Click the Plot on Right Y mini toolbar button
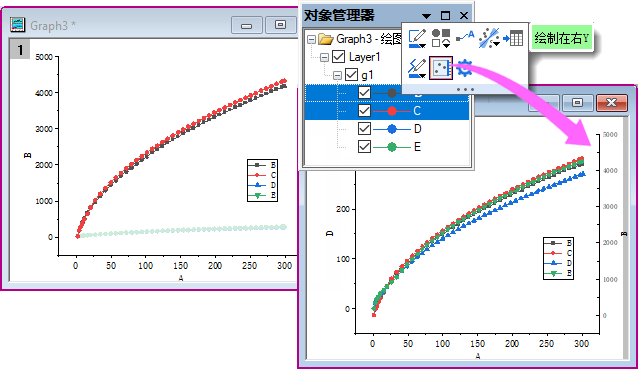The height and width of the screenshot is (369, 638). pyautogui.click(x=441, y=68)
